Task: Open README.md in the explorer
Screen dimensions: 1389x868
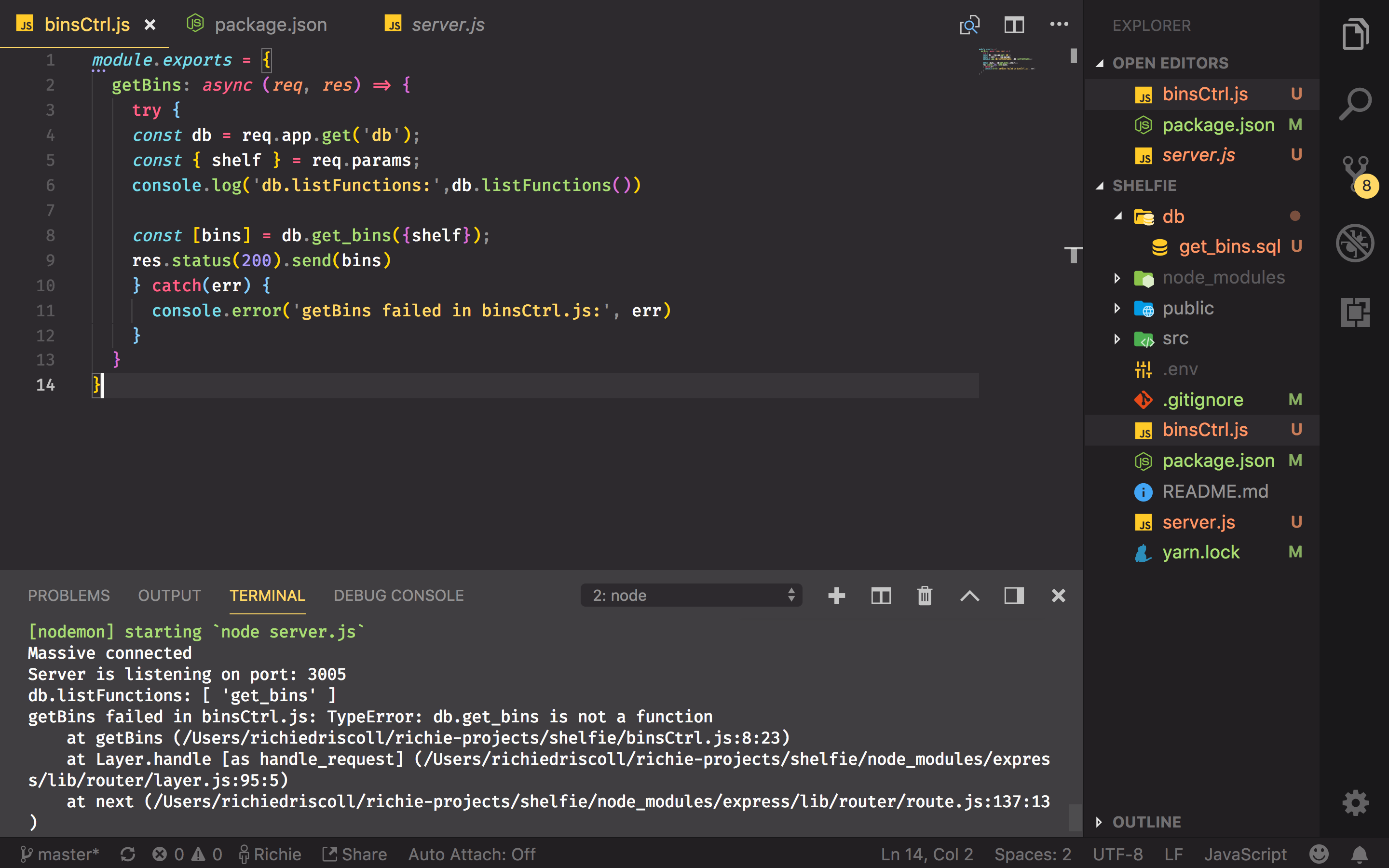Action: click(x=1202, y=491)
